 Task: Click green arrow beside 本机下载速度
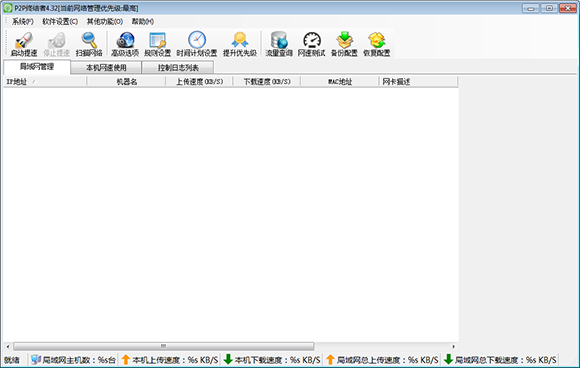pyautogui.click(x=228, y=359)
